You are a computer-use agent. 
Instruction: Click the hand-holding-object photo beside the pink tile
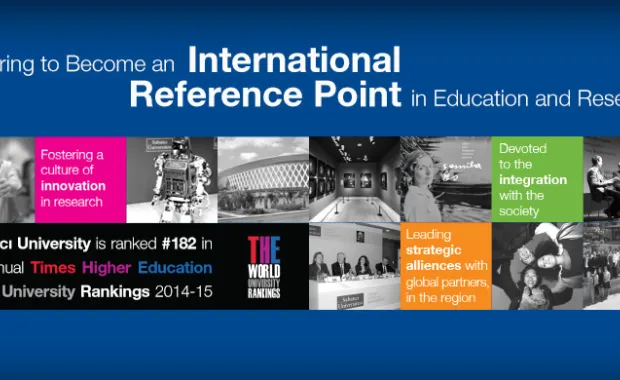(17, 180)
